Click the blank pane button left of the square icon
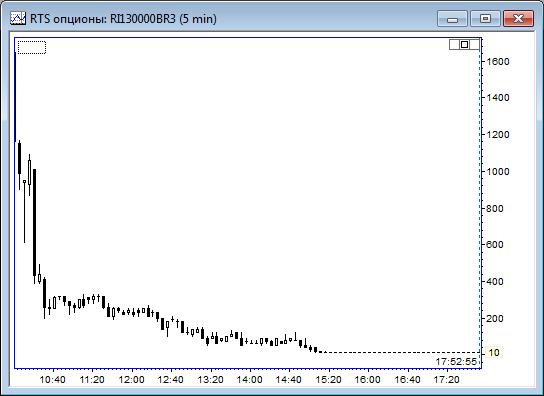 tap(454, 44)
